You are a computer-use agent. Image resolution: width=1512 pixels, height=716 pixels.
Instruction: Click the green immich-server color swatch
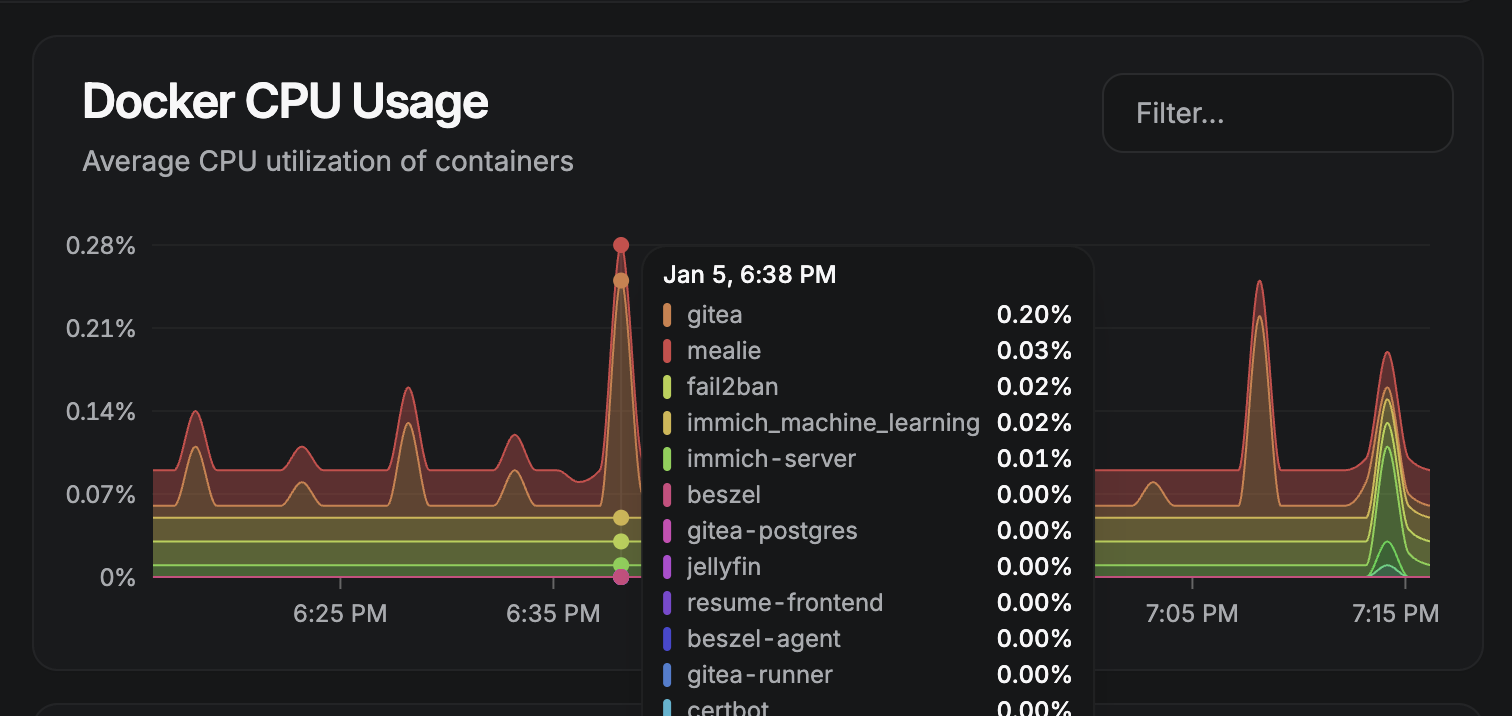coord(667,459)
